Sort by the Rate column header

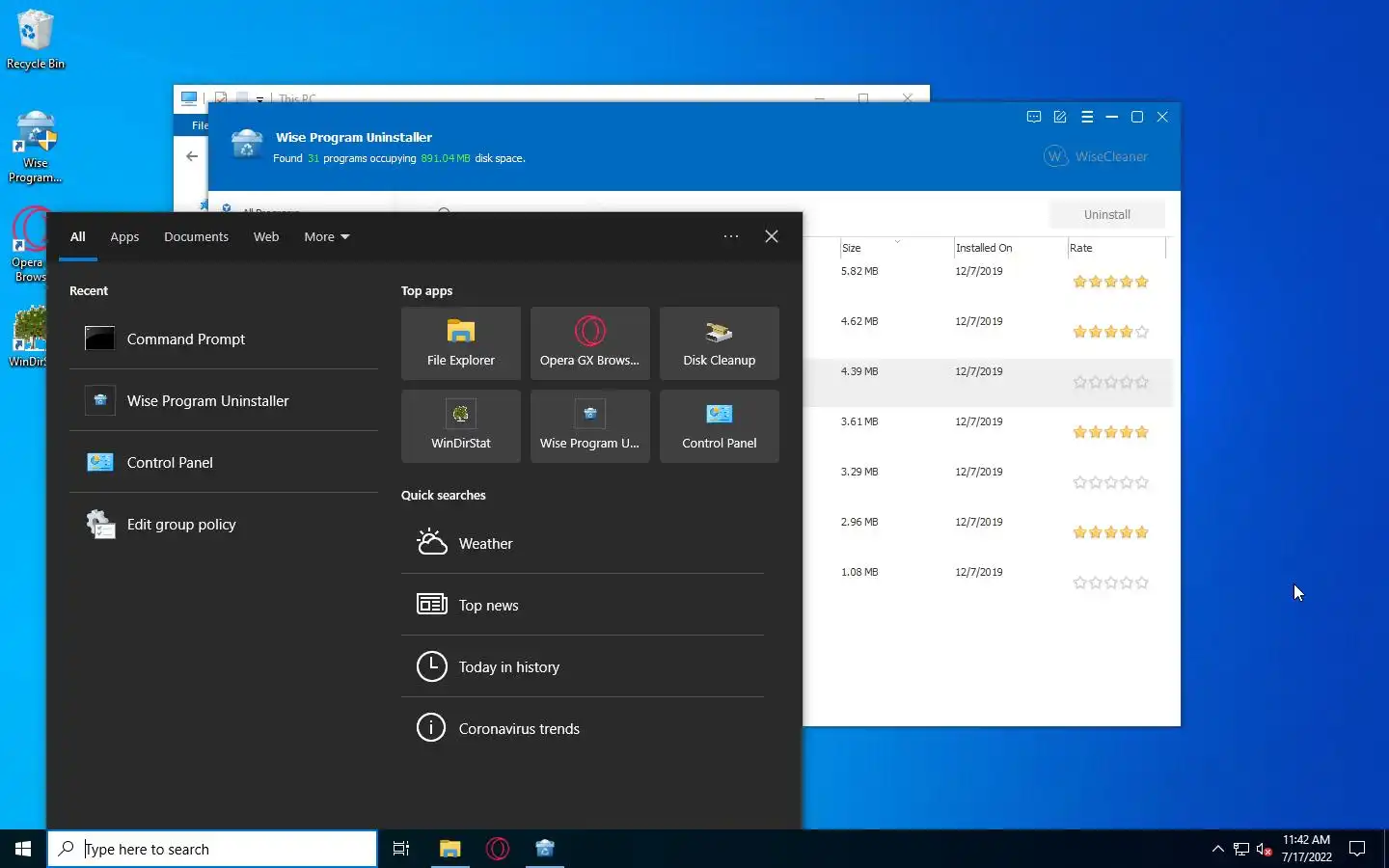(x=1116, y=248)
